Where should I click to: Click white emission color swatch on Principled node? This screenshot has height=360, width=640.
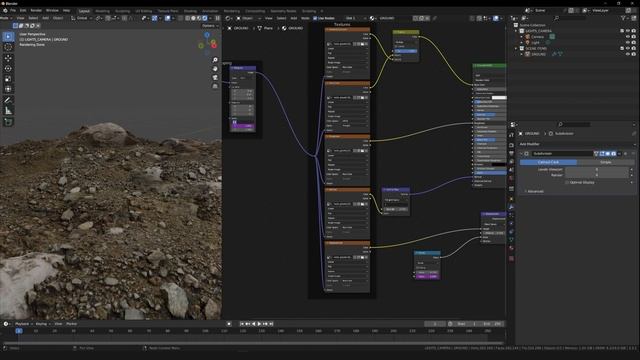coord(499,98)
